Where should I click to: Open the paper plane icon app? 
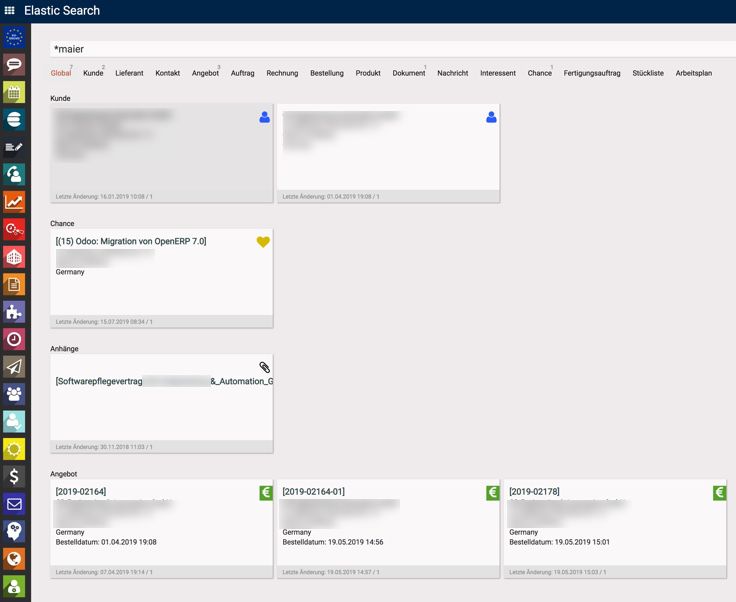(x=14, y=367)
